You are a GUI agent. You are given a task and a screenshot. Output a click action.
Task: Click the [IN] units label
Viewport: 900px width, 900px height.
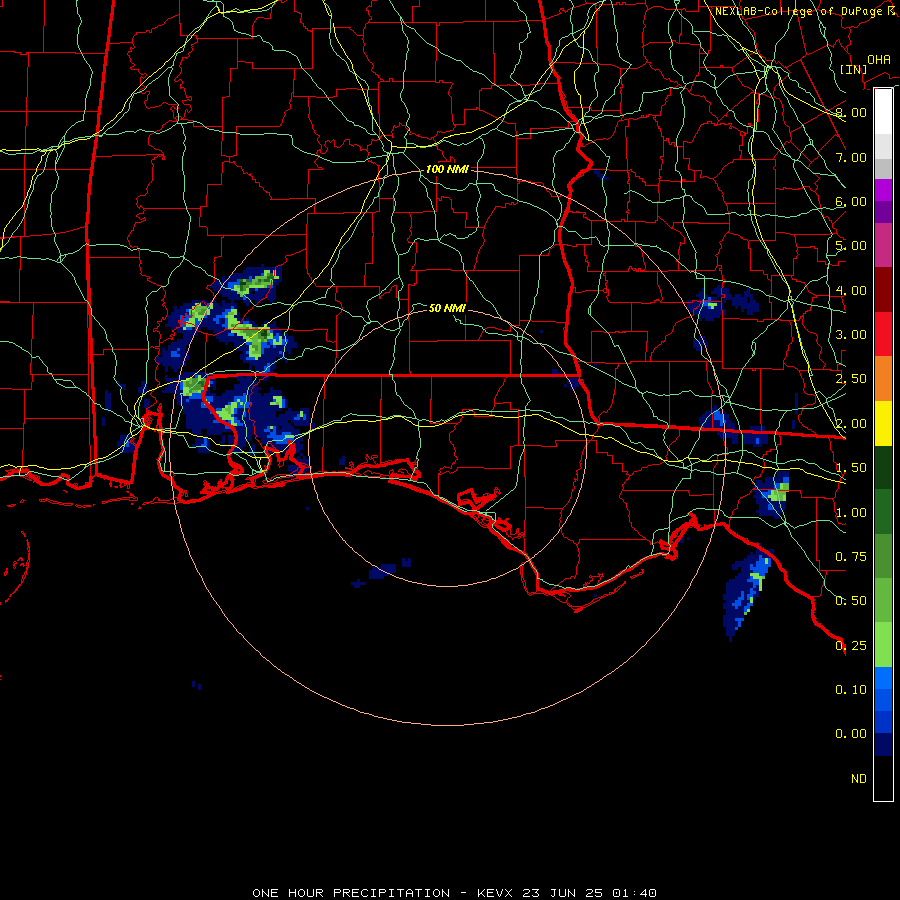853,69
